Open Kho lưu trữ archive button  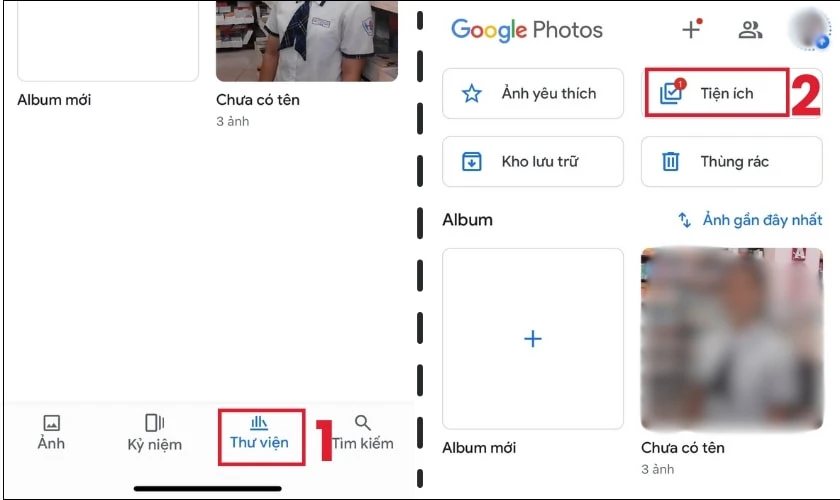[x=532, y=161]
